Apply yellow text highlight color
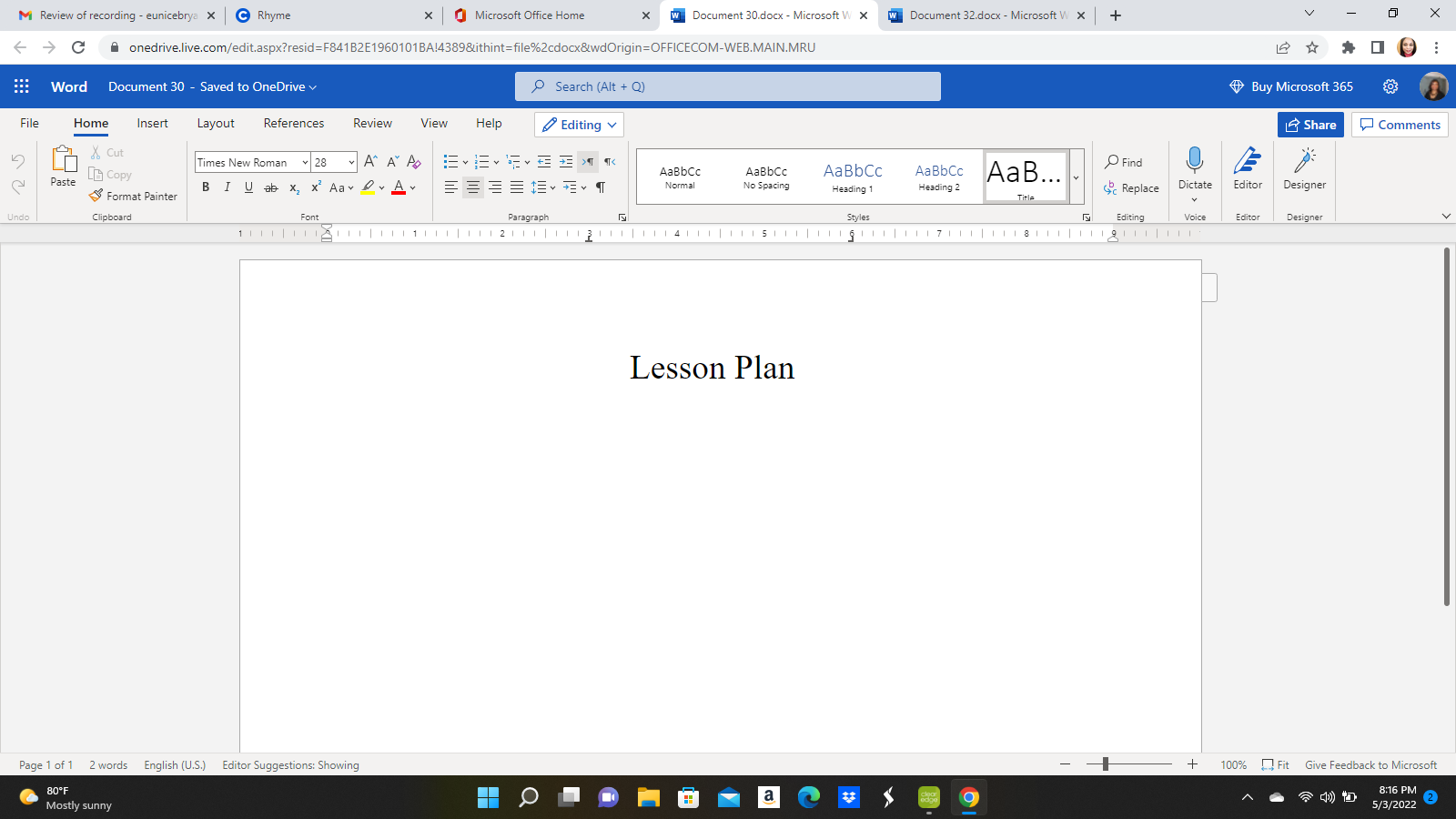This screenshot has height=819, width=1456. tap(368, 187)
